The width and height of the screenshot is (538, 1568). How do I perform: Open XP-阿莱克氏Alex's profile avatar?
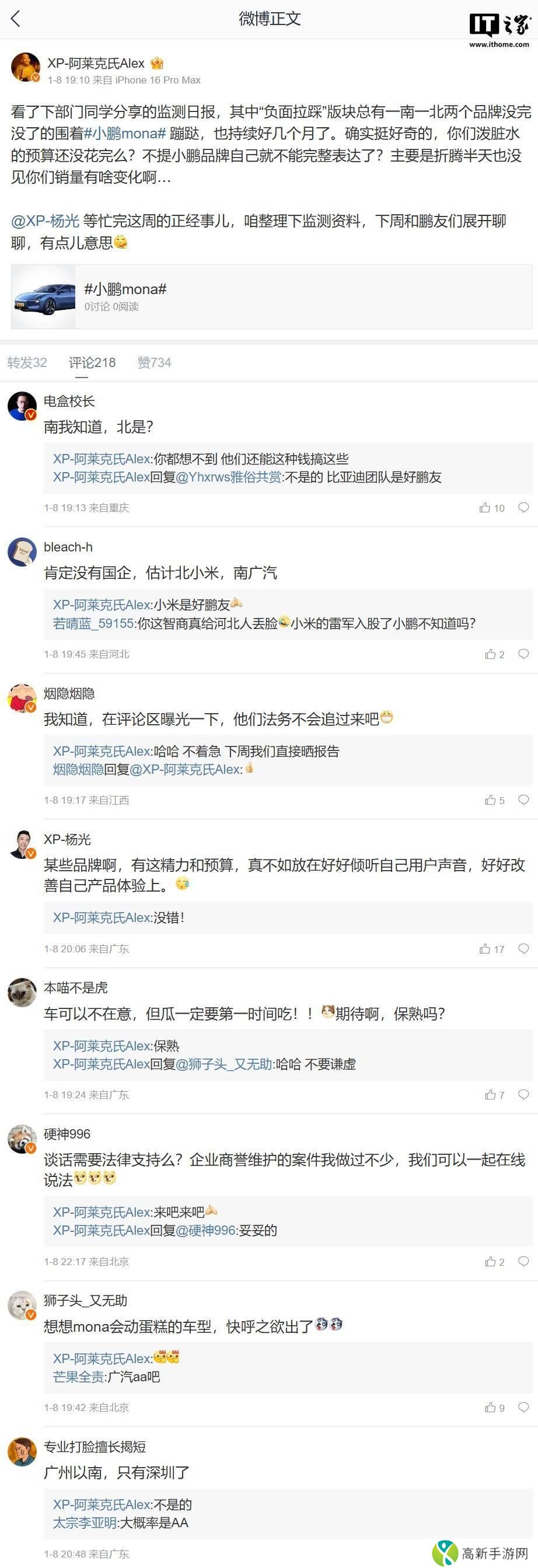26,67
